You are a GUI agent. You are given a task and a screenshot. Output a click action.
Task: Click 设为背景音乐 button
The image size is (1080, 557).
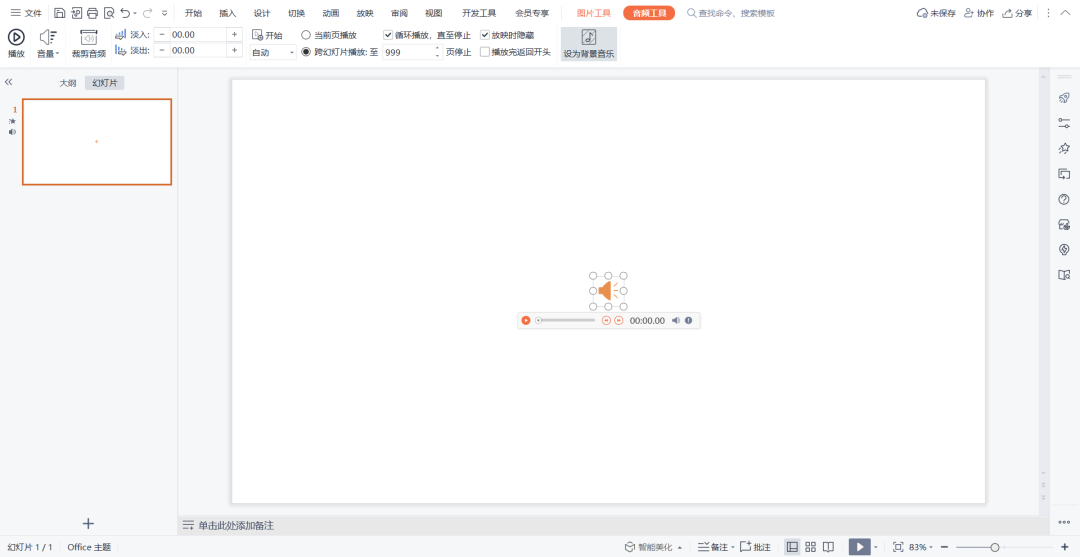point(589,44)
